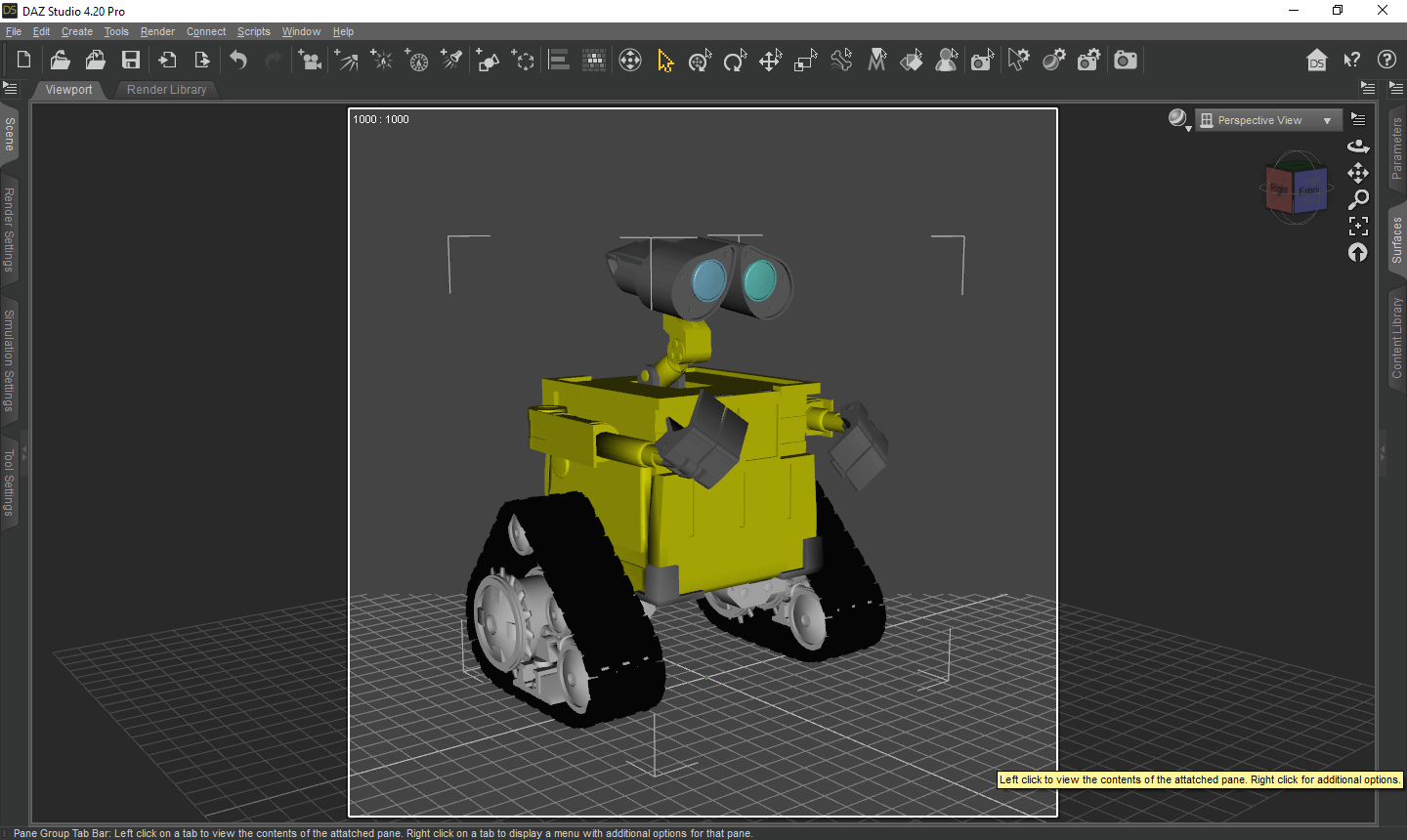Viewport: 1407px width, 840px height.
Task: Activate the What's This help cursor icon
Action: [x=1352, y=61]
